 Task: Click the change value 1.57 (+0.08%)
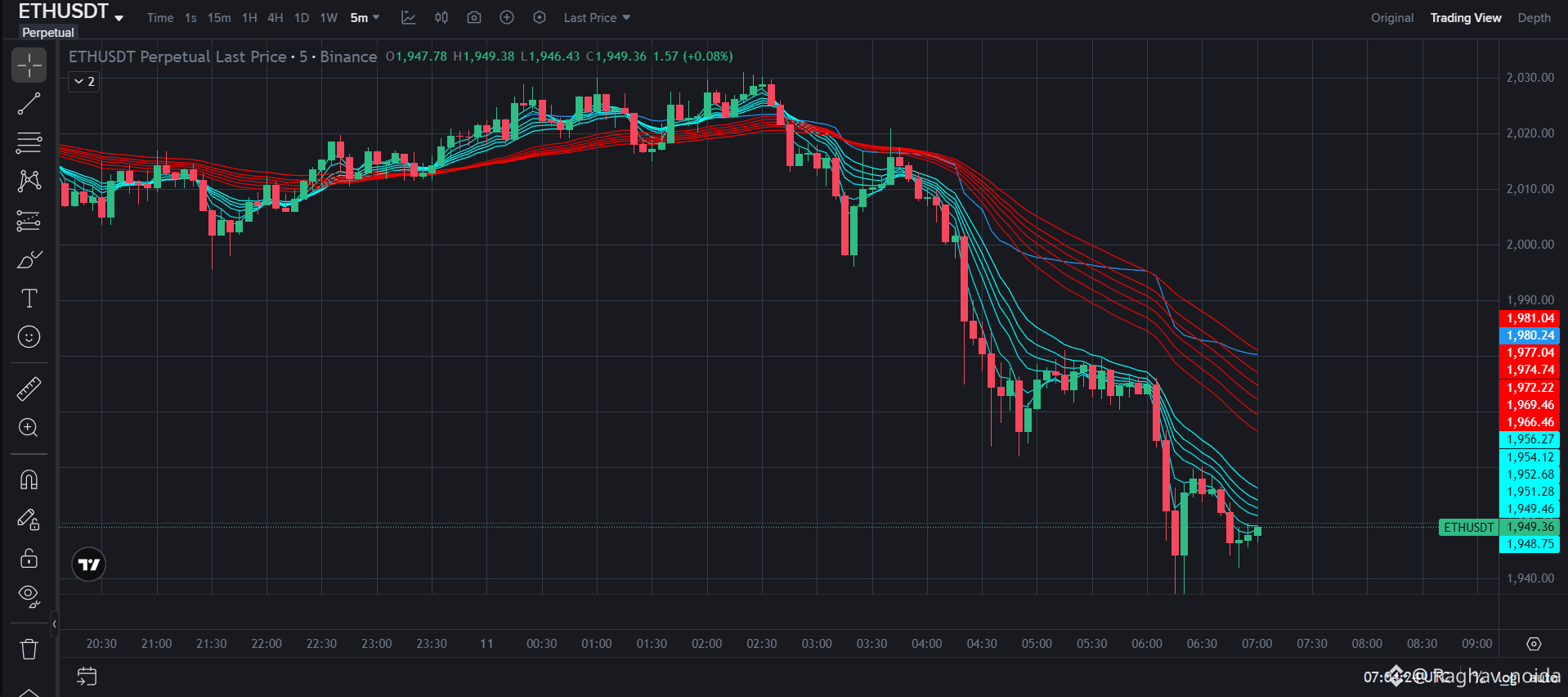click(692, 56)
